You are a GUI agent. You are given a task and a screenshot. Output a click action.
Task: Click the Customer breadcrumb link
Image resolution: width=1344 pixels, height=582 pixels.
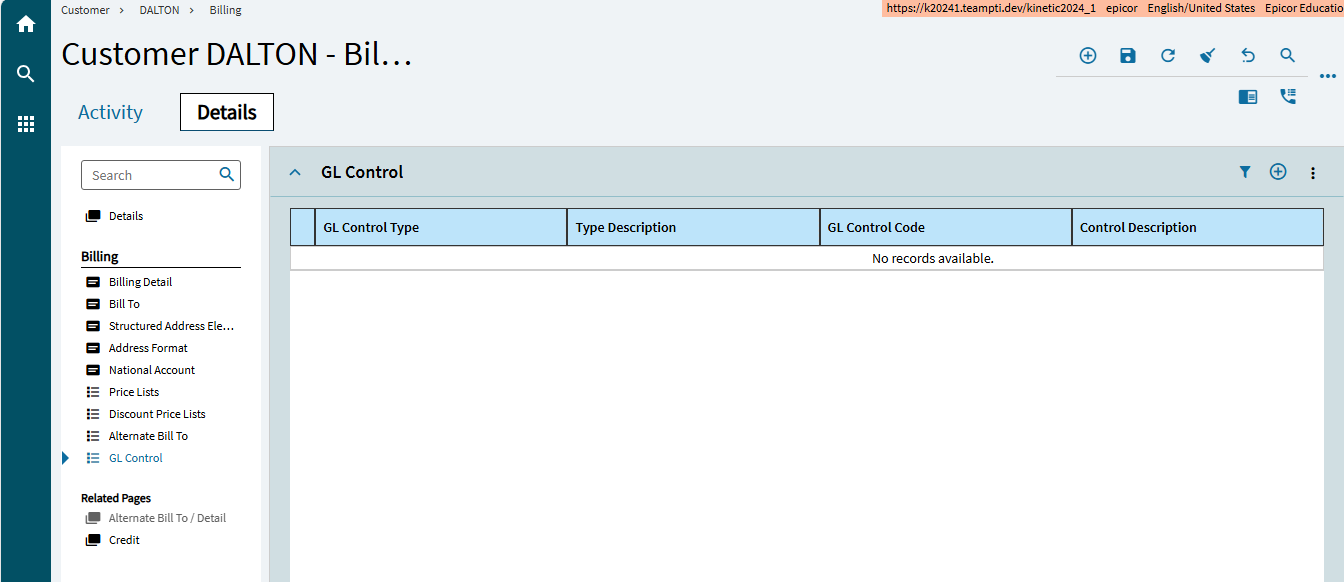coord(85,10)
